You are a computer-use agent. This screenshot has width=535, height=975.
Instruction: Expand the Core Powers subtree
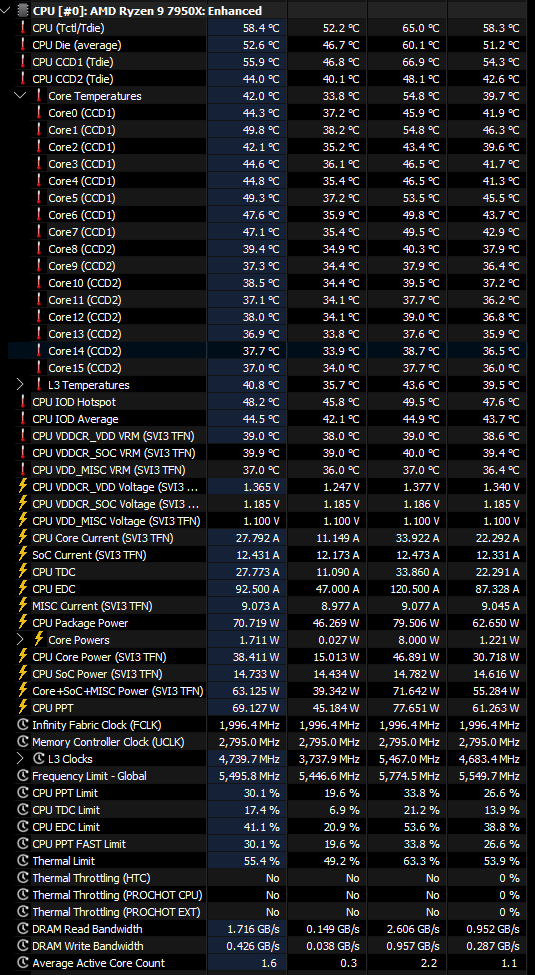point(20,640)
